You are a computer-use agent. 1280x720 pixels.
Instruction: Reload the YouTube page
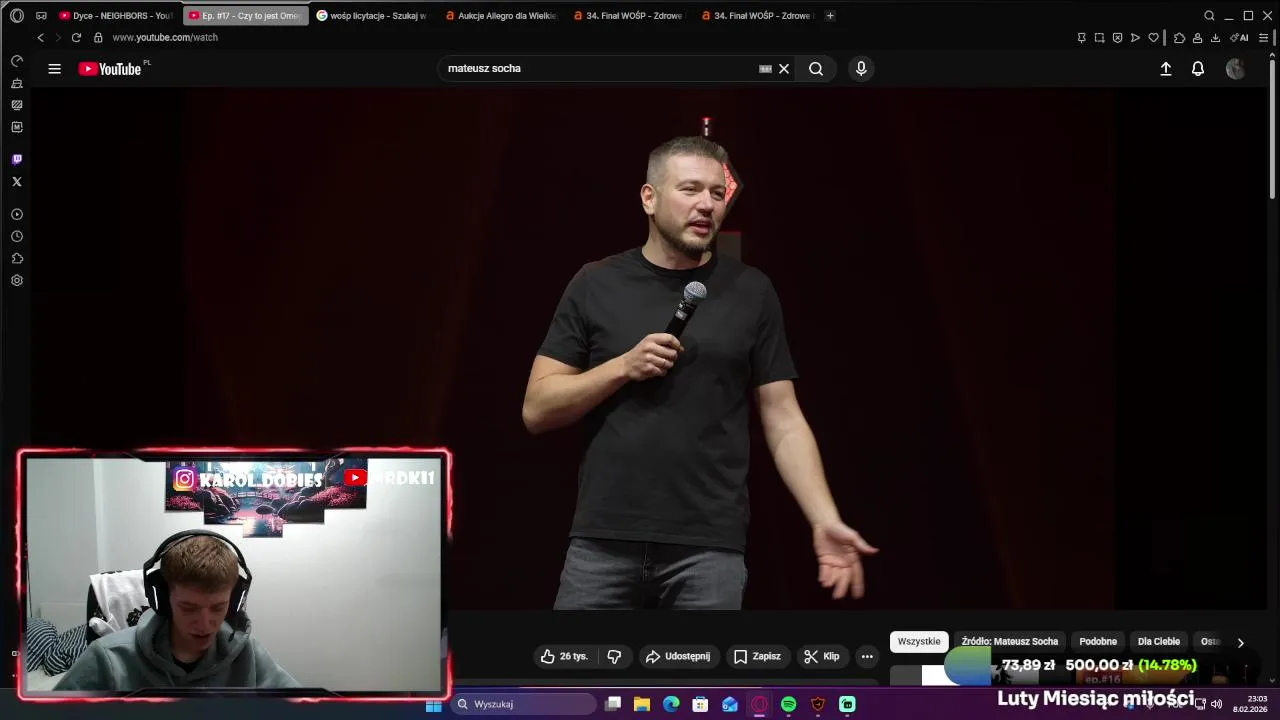(76, 37)
